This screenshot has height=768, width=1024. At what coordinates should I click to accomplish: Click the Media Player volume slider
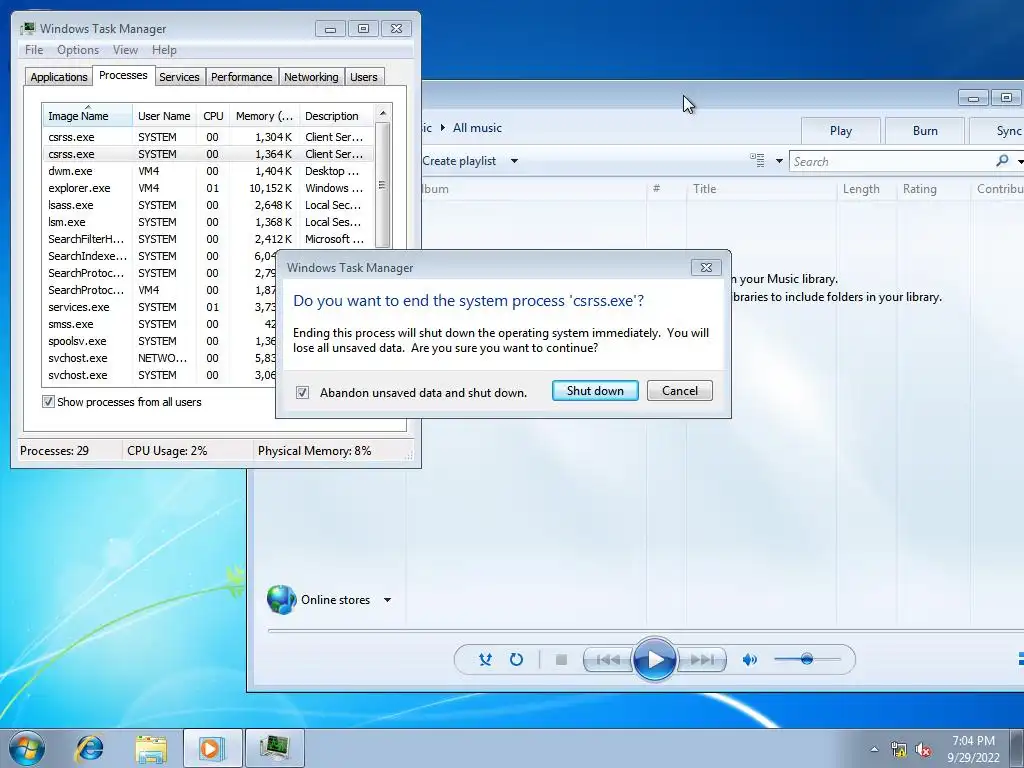(807, 659)
